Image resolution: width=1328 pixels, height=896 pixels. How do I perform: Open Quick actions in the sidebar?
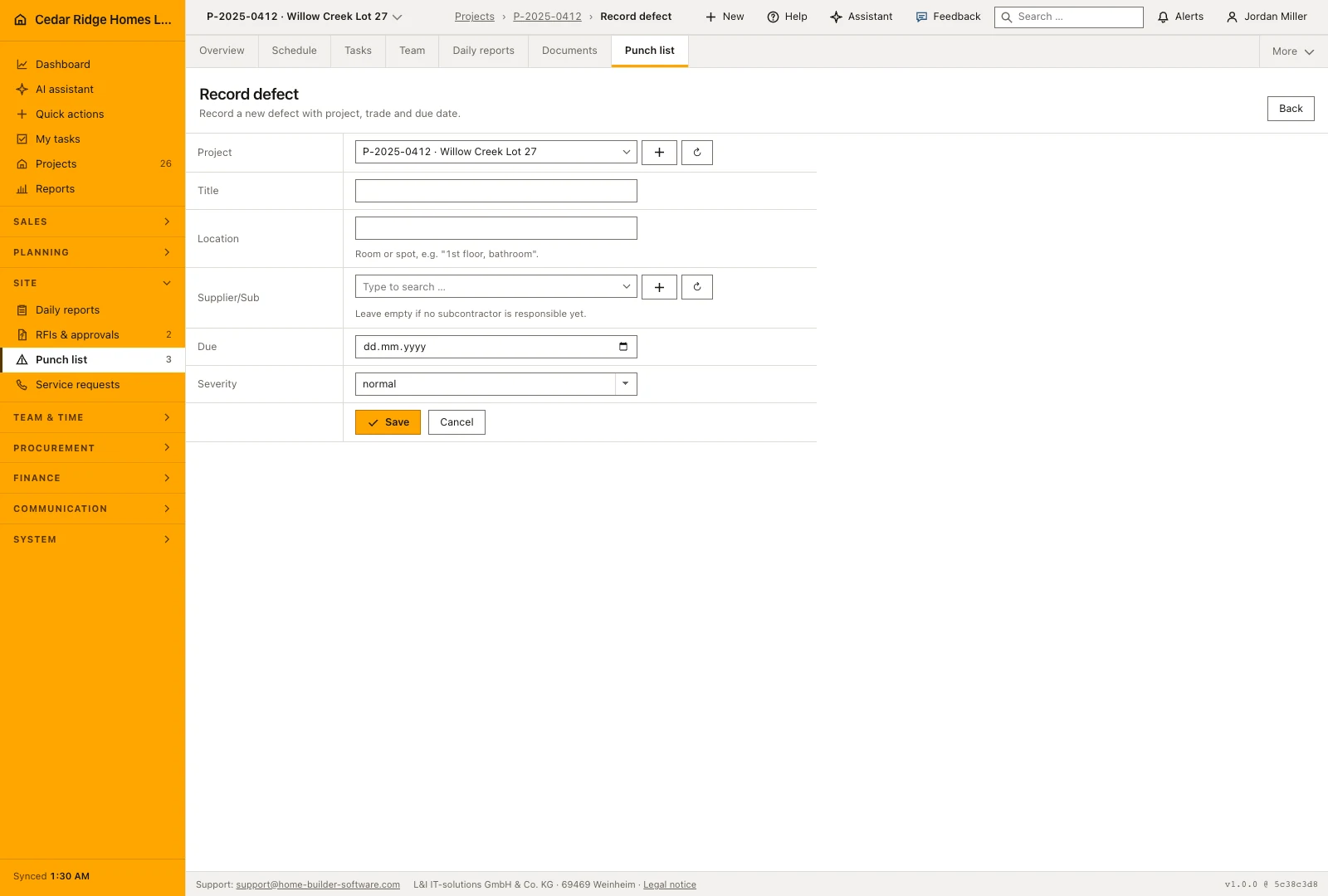(93, 114)
